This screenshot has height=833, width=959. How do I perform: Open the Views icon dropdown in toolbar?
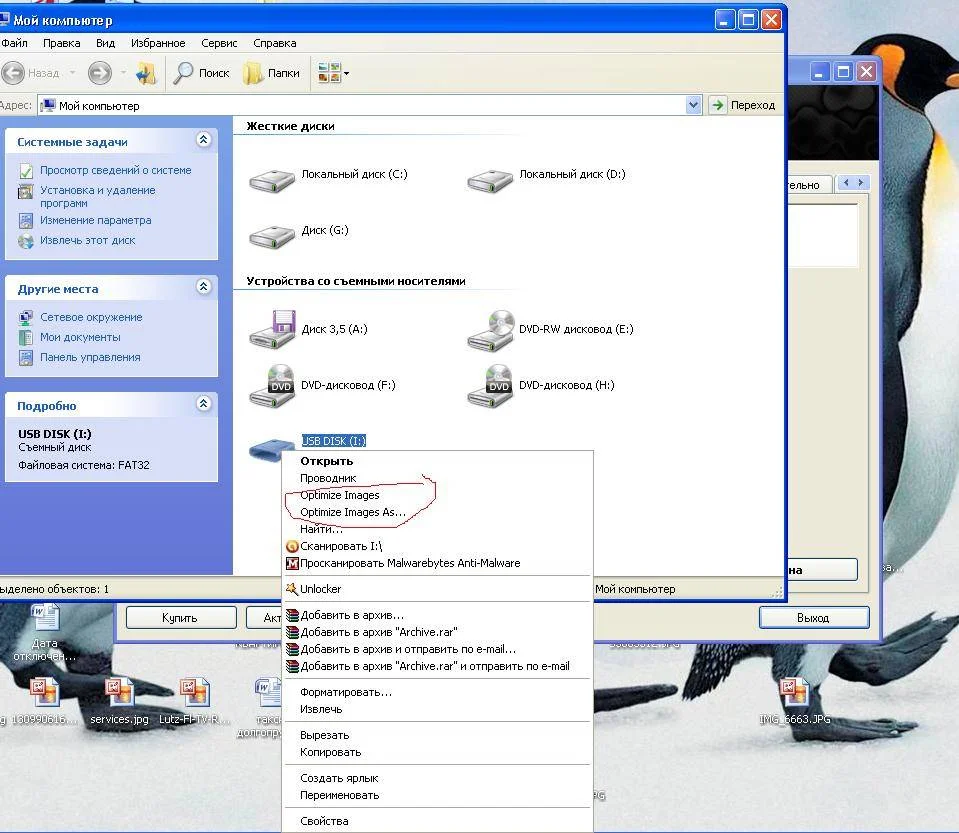pos(333,73)
